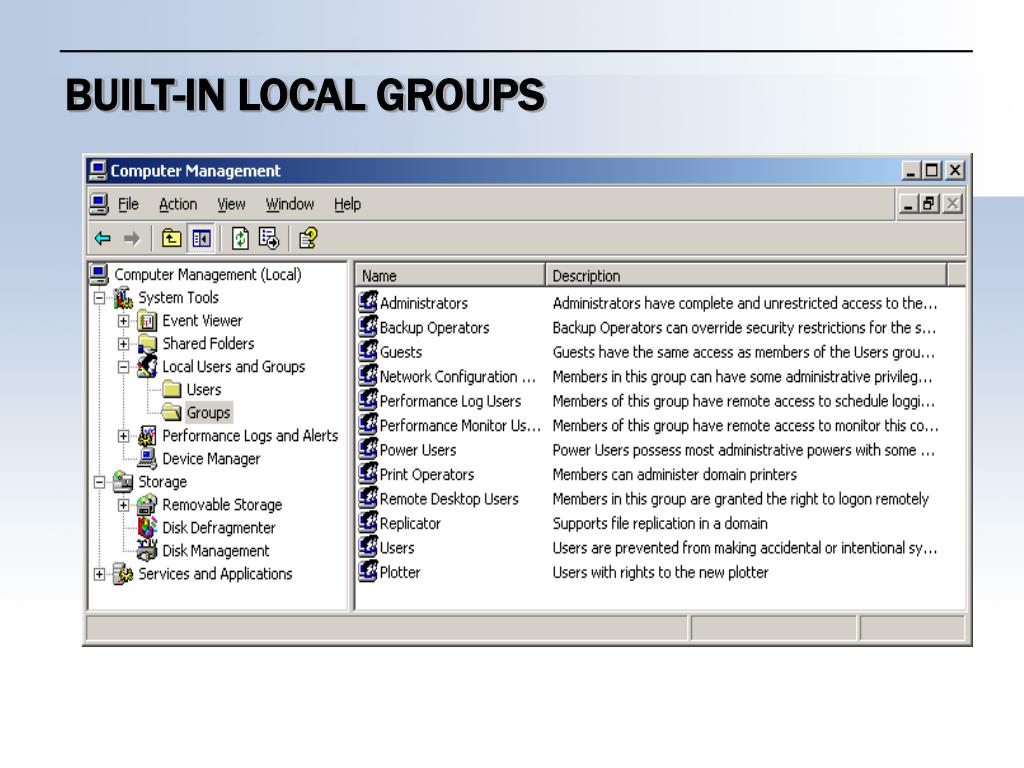Image resolution: width=1024 pixels, height=768 pixels.
Task: Open the View menu
Action: tap(231, 204)
